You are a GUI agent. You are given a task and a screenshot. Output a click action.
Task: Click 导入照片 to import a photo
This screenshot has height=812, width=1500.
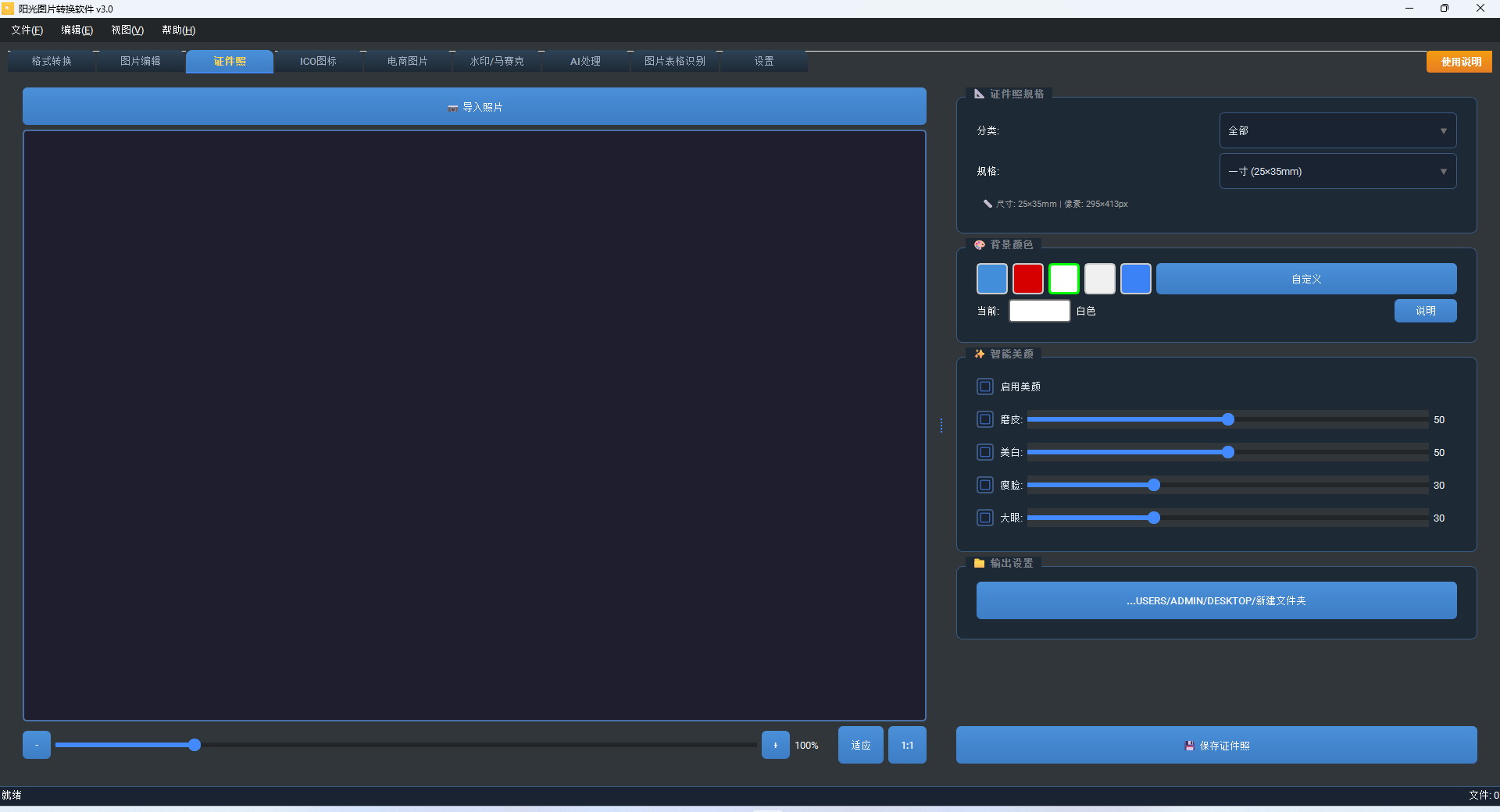(474, 107)
